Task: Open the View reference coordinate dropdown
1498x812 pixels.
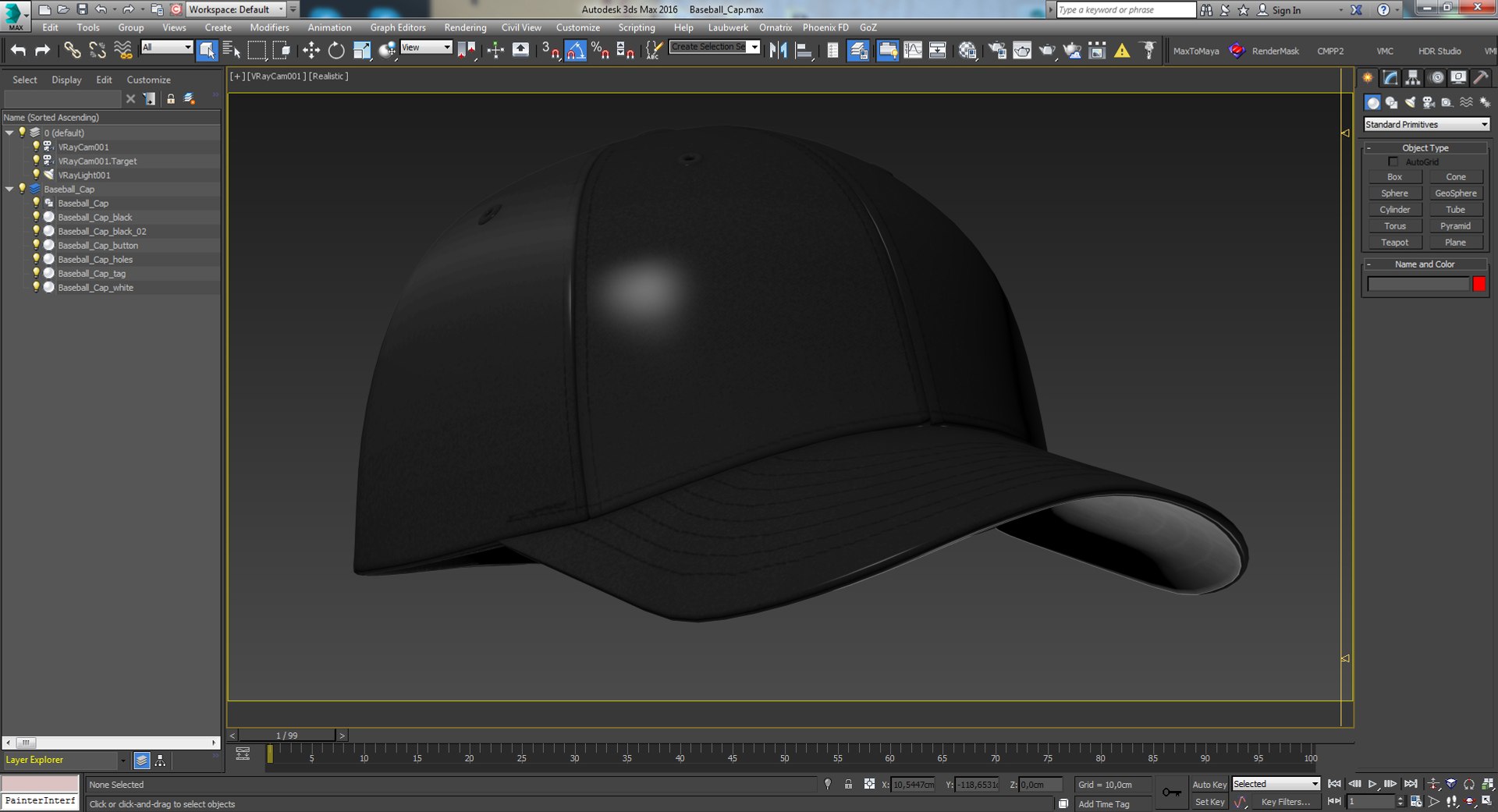Action: tap(426, 48)
